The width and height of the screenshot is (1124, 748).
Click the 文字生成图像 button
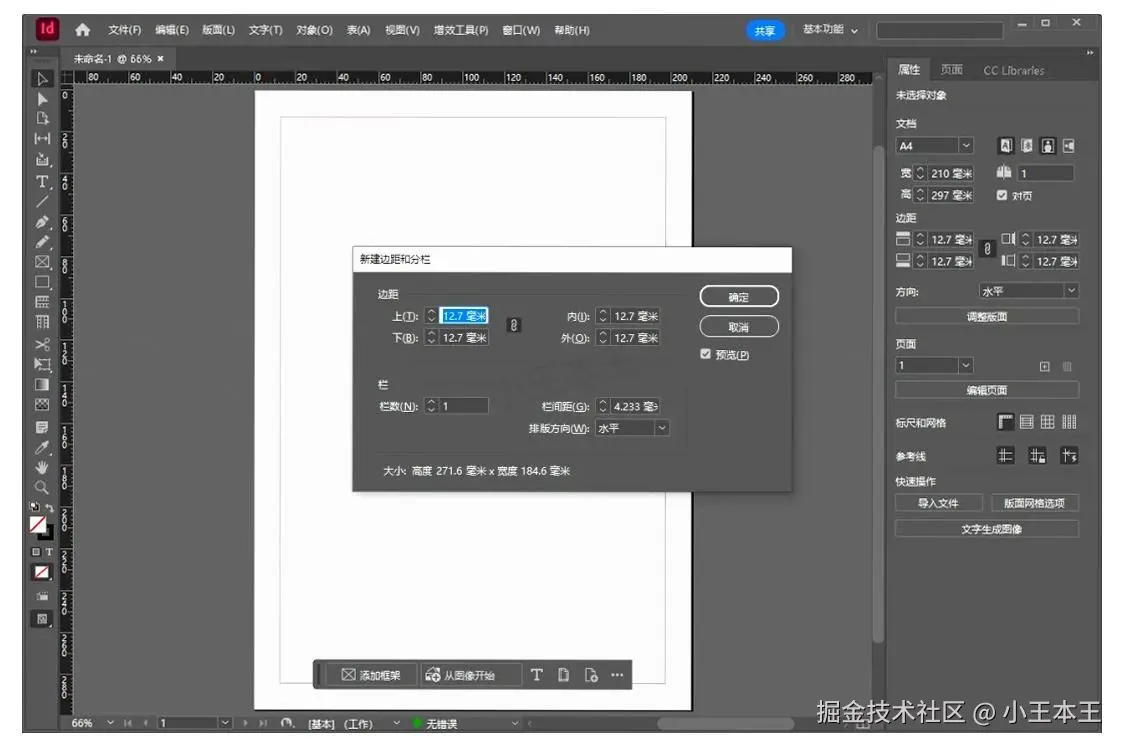(987, 529)
